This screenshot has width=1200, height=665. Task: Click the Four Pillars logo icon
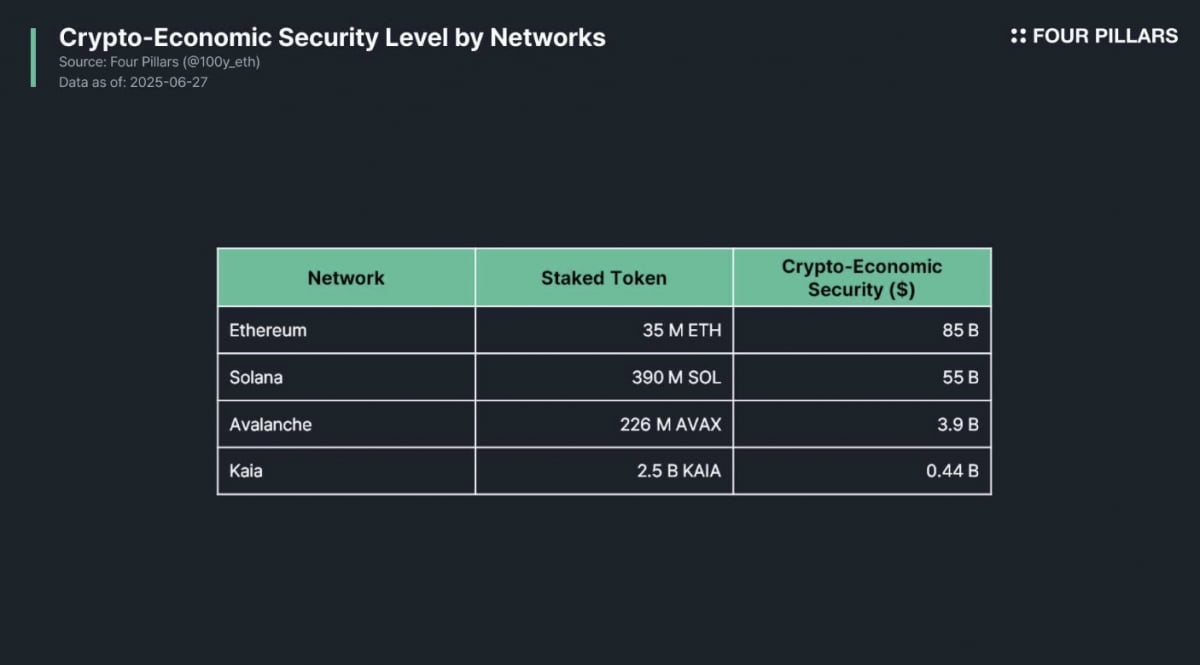[1018, 36]
